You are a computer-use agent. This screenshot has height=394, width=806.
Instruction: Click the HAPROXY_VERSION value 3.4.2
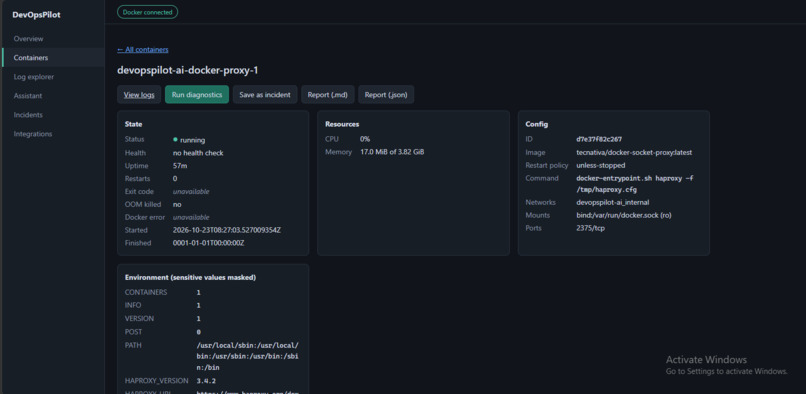pos(206,381)
